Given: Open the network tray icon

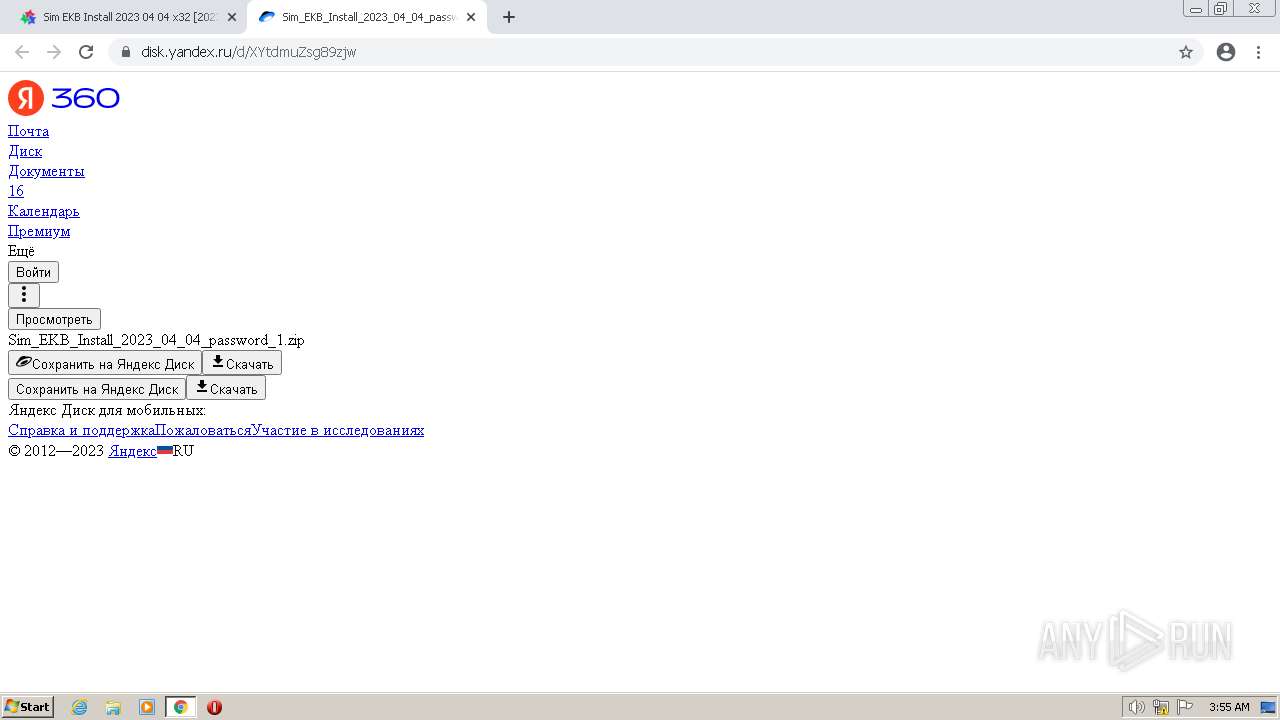Looking at the screenshot, I should (x=1161, y=707).
